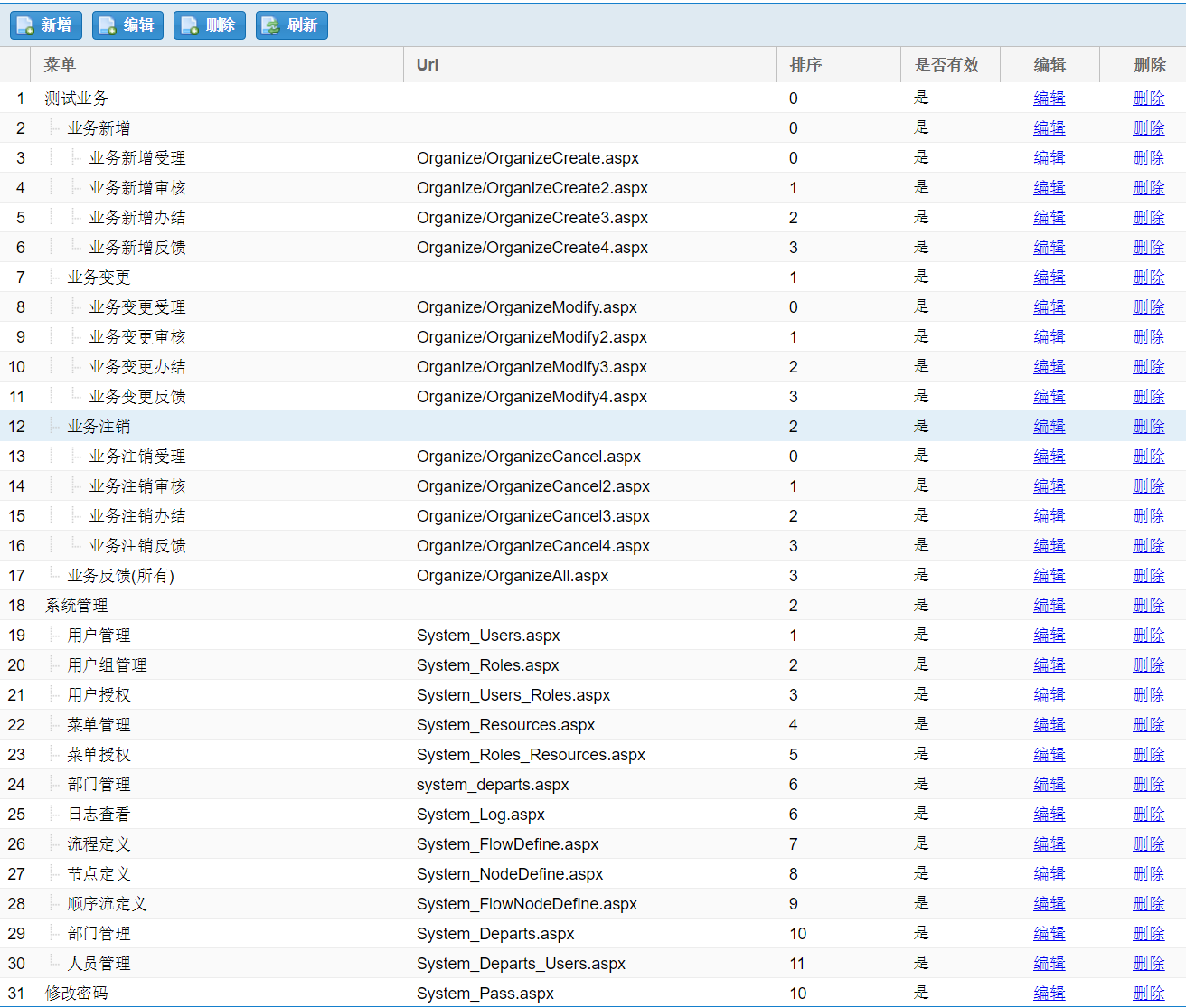Select the 业务注销 tree node

click(x=99, y=427)
